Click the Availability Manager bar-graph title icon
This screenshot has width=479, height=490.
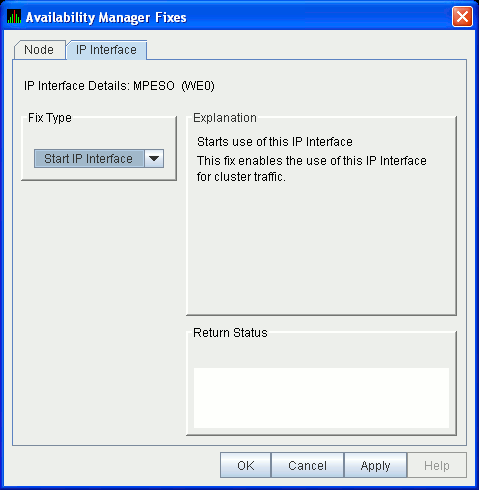pyautogui.click(x=14, y=17)
